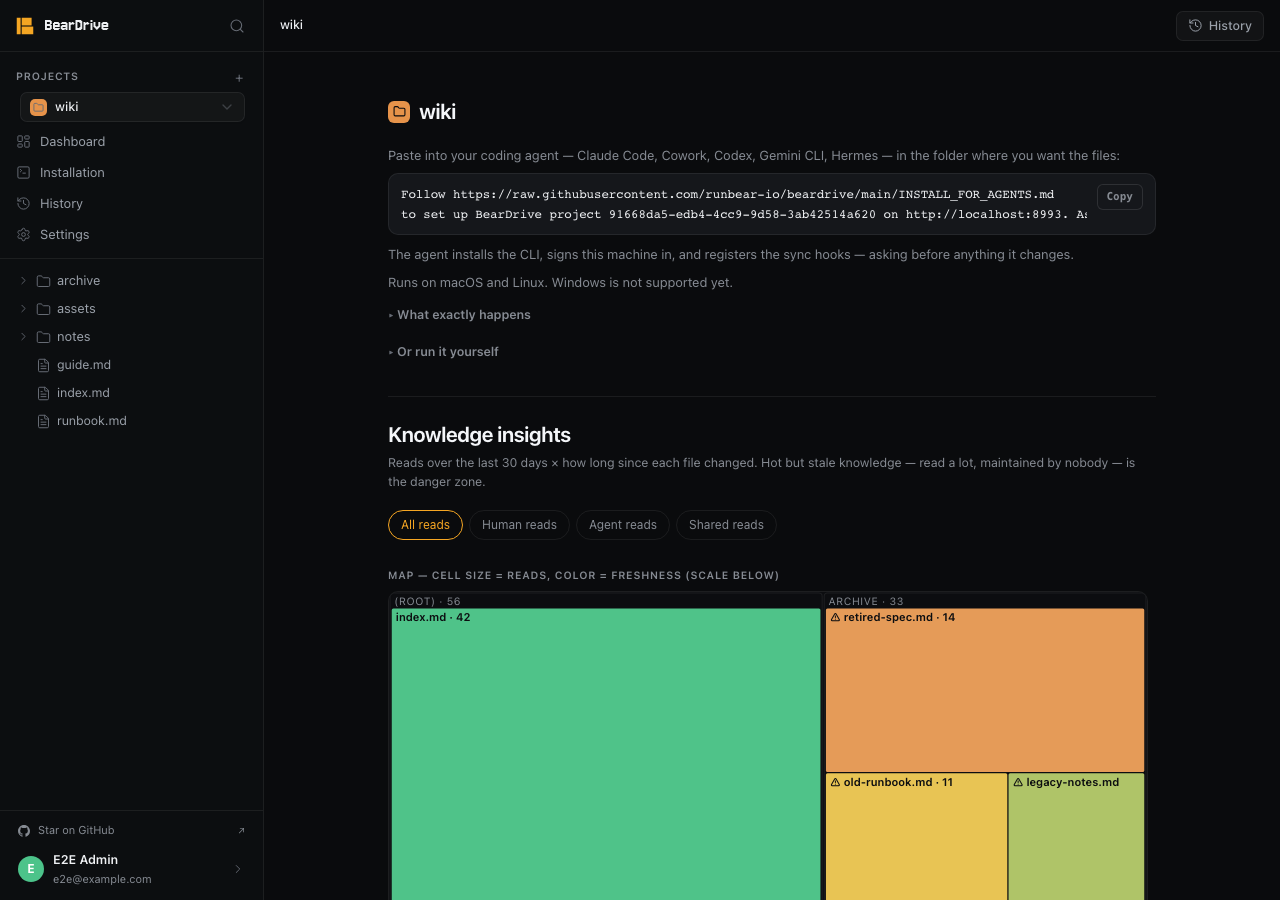Screen dimensions: 1280x900
Task: Click the warning icon on old-runbook.md cell
Action: (x=835, y=782)
